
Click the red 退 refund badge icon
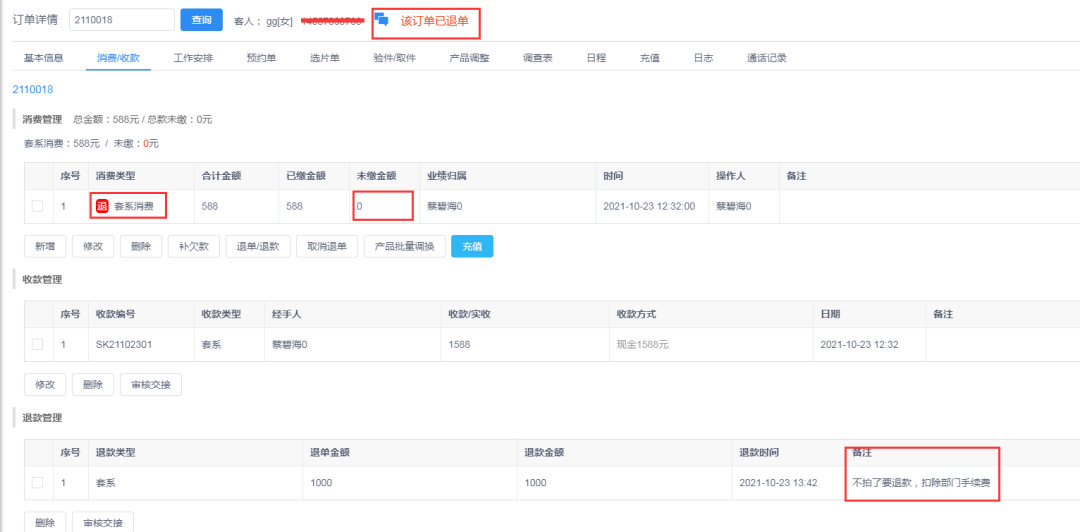click(102, 205)
